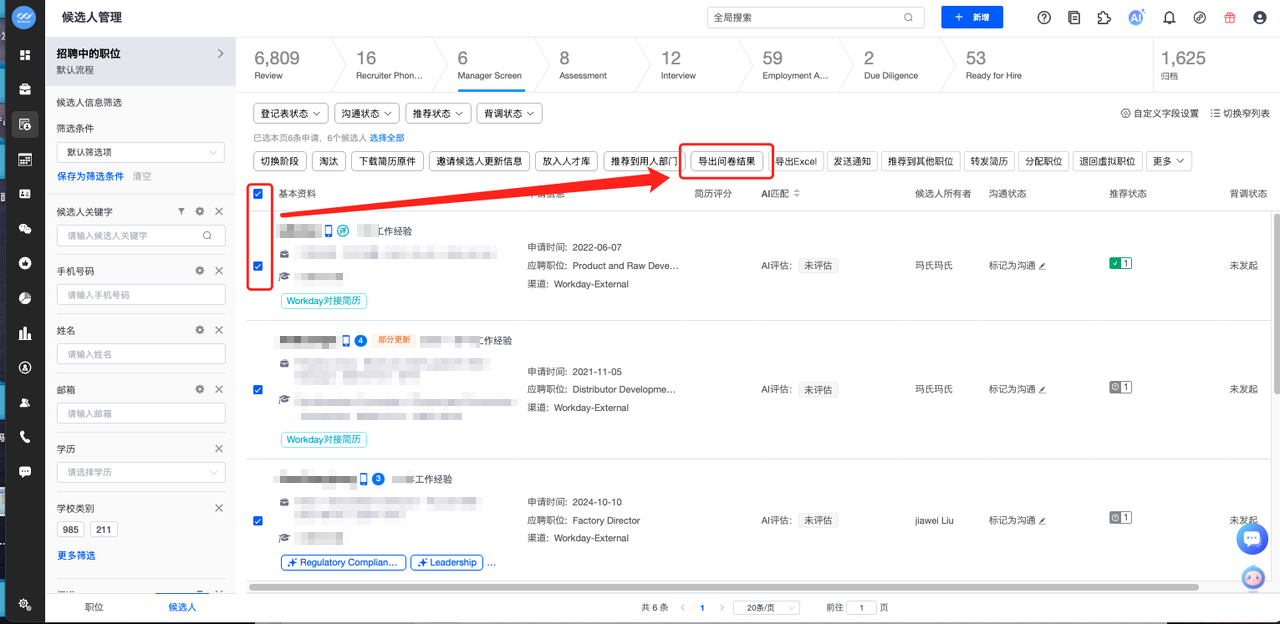Open the 沟通状态 dropdown

coord(366,113)
